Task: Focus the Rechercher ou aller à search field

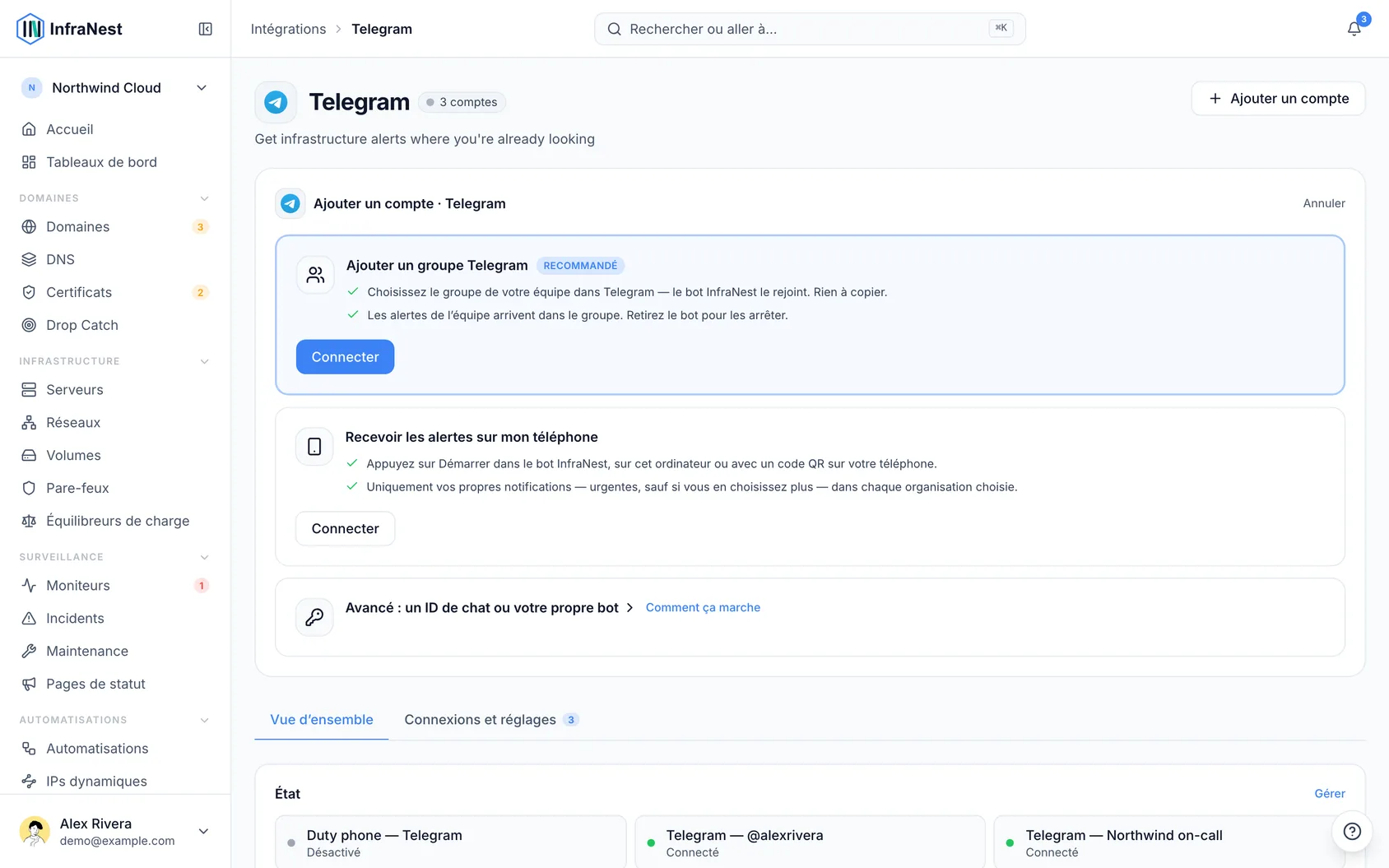Action: (x=810, y=29)
